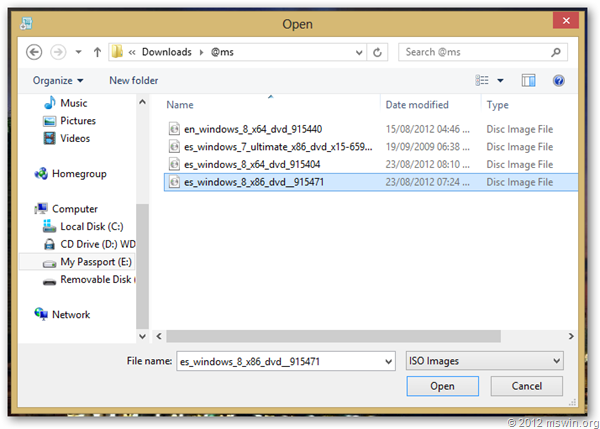Open the address bar path dropdown
Image resolution: width=600 pixels, height=429 pixels.
pos(359,51)
